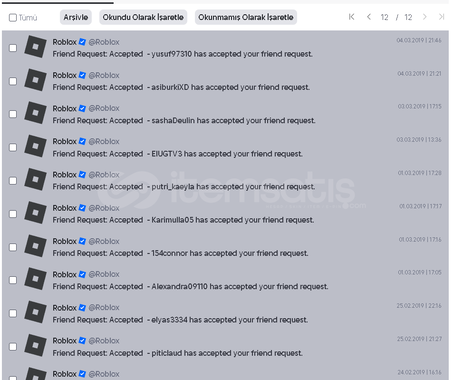Go to first page of messages
Image resolution: width=463 pixels, height=380 pixels.
tap(351, 17)
